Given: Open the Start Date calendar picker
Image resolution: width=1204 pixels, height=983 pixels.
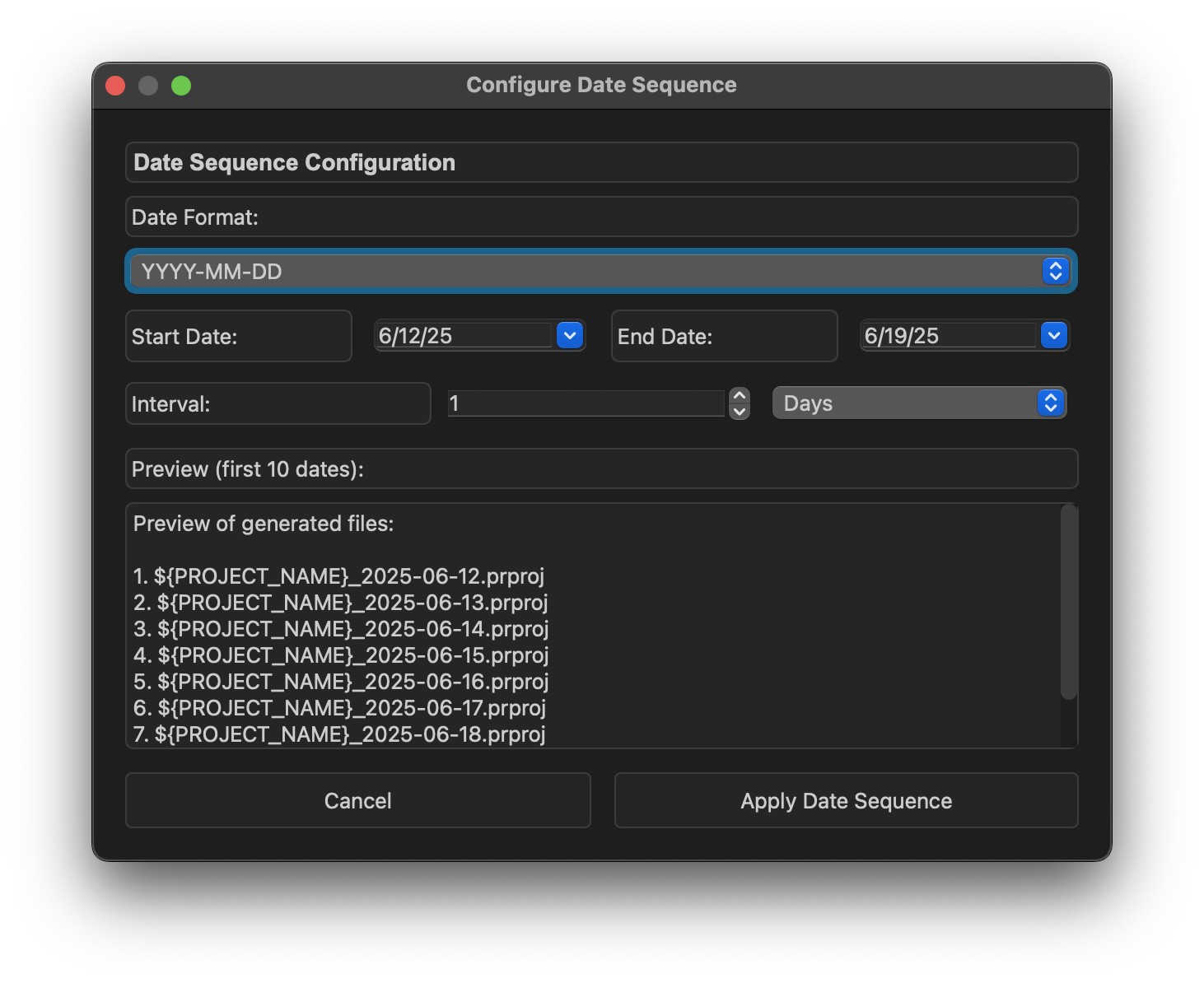Looking at the screenshot, I should [x=569, y=335].
